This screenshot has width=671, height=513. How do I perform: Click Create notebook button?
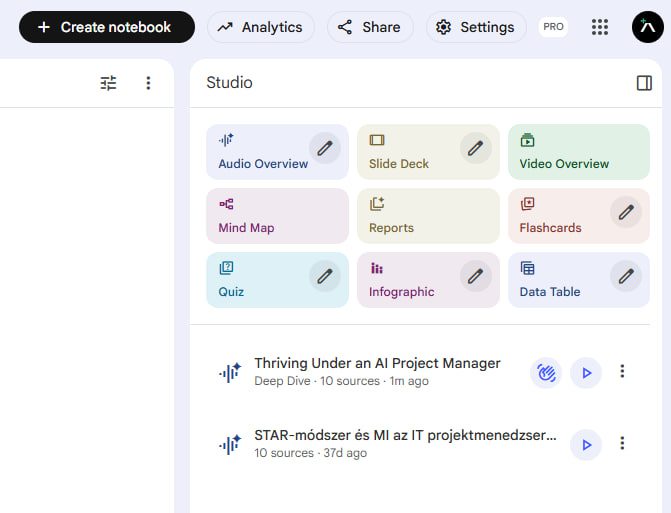106,27
